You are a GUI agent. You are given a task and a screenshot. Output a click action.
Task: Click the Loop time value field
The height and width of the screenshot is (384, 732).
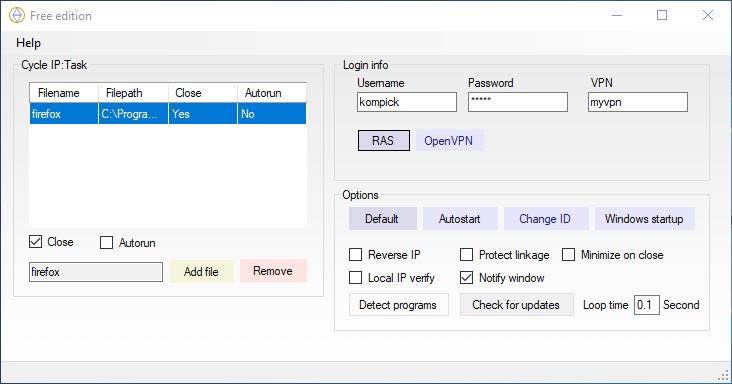click(x=647, y=305)
